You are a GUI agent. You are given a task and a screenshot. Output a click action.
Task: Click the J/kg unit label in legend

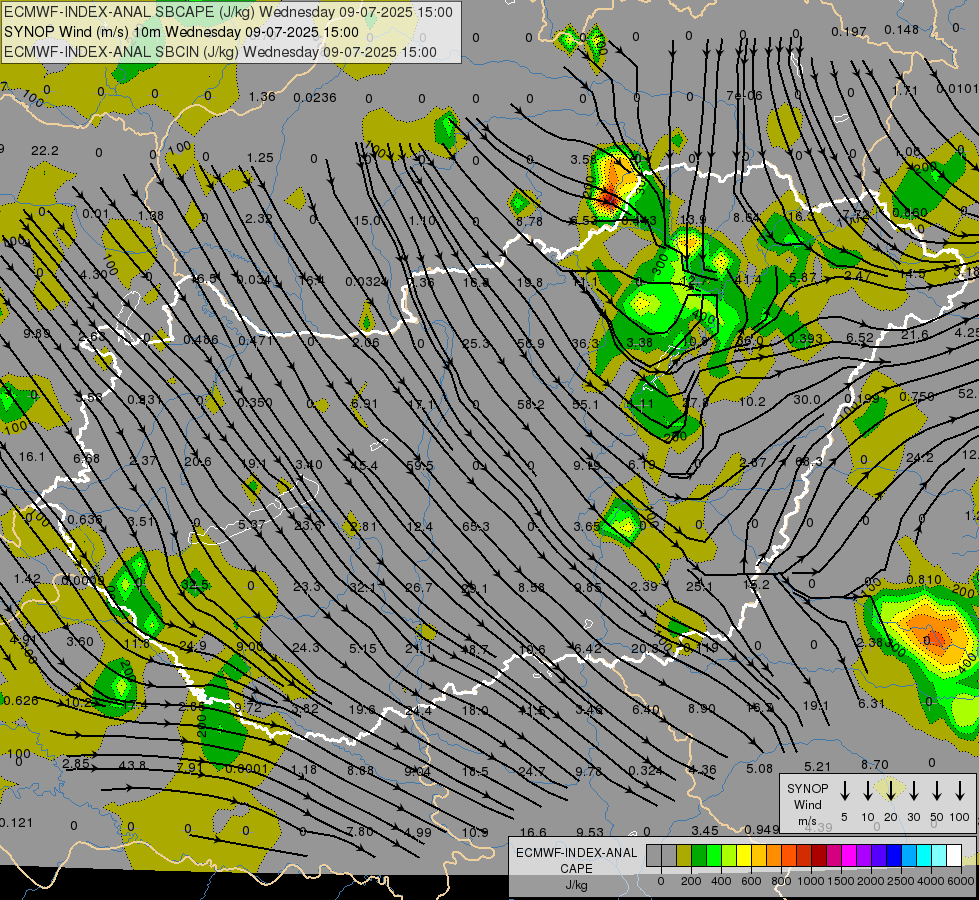point(576,885)
